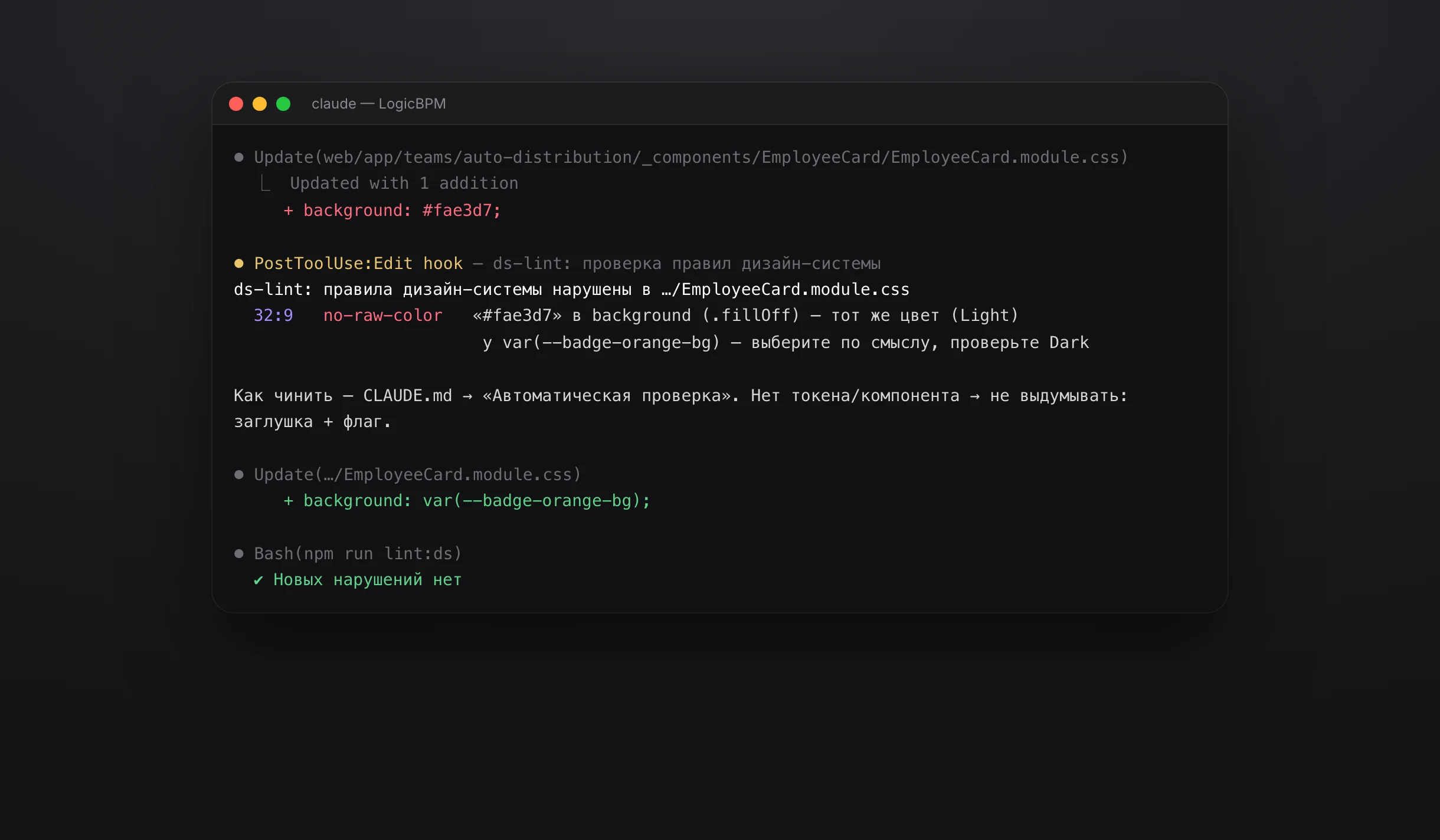This screenshot has height=840, width=1440.
Task: Click the '32:9' line number reference
Action: (273, 316)
